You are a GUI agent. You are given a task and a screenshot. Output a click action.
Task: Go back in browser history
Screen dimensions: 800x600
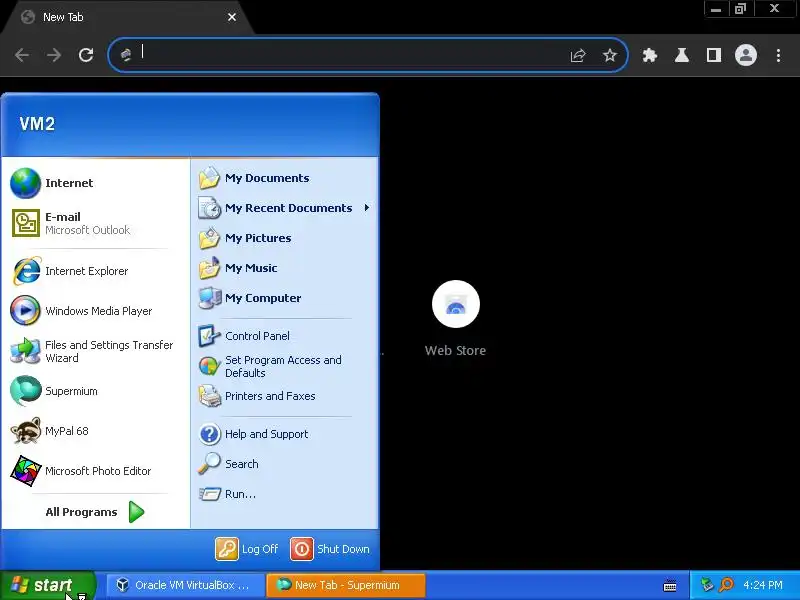[22, 55]
